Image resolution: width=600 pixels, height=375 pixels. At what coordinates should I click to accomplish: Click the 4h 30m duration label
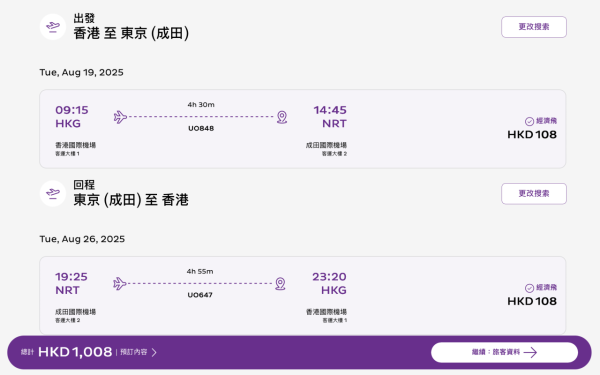(201, 105)
